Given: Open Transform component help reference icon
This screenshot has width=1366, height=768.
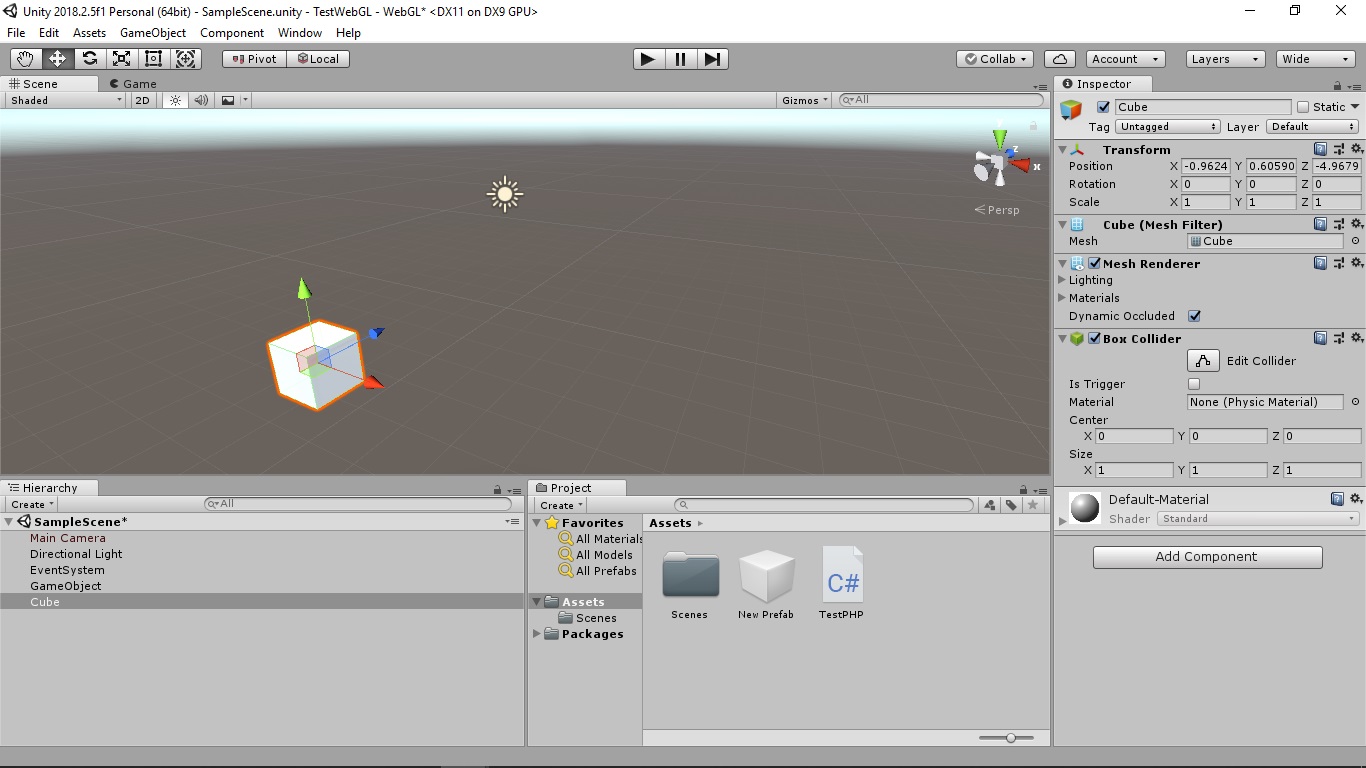Looking at the screenshot, I should (1320, 150).
